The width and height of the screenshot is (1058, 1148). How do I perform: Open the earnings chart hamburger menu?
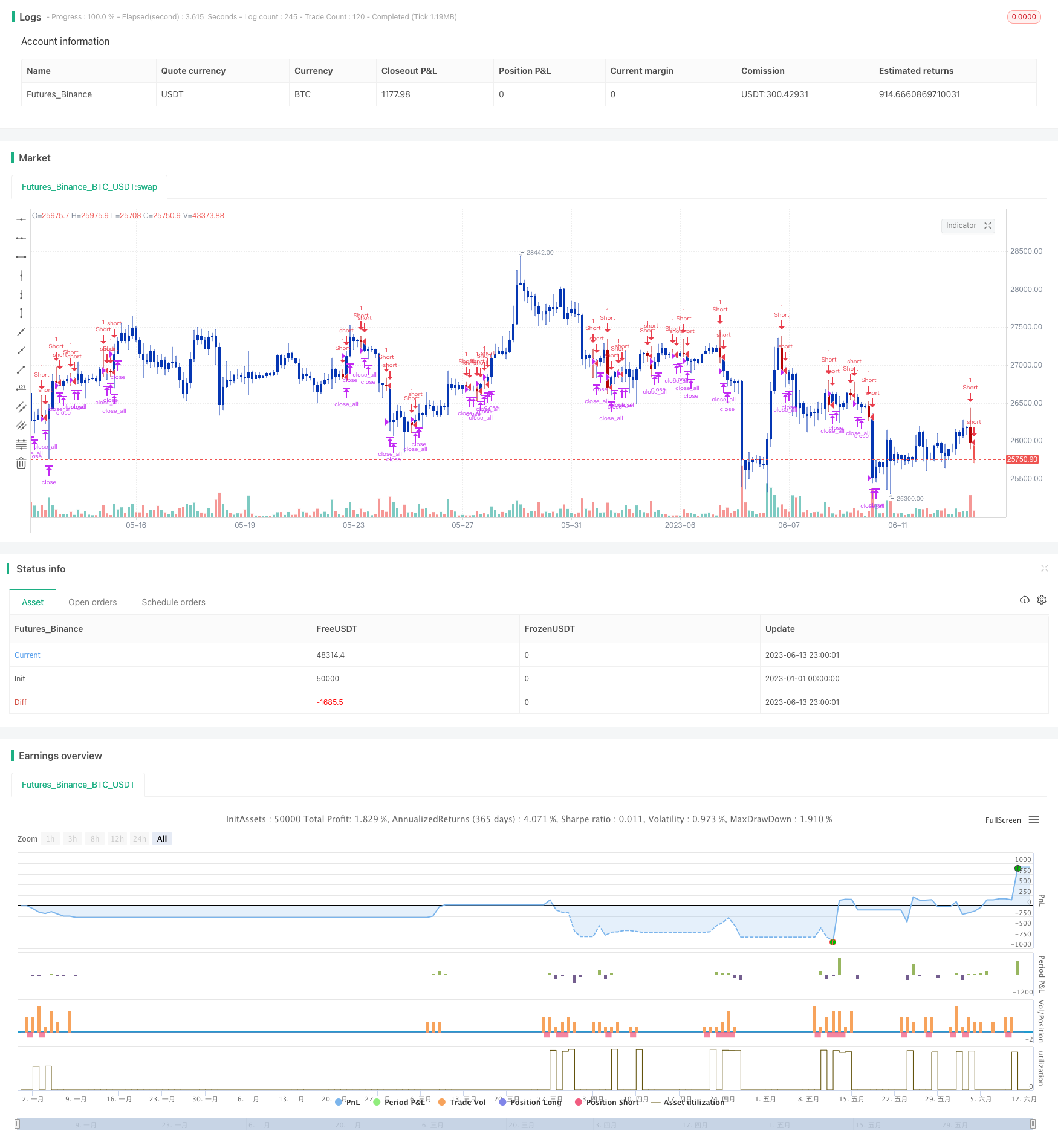click(x=1034, y=820)
